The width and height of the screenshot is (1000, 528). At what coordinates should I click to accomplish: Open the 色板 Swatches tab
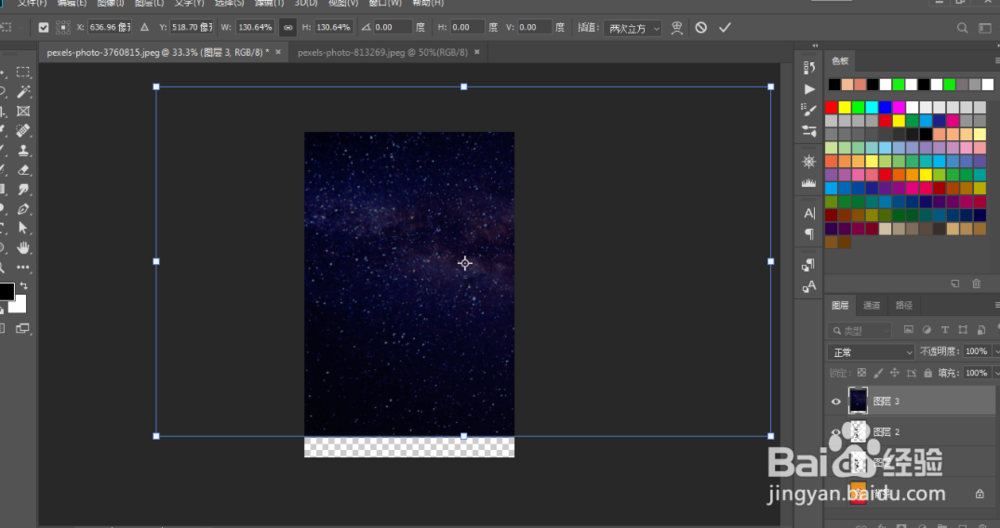point(840,61)
